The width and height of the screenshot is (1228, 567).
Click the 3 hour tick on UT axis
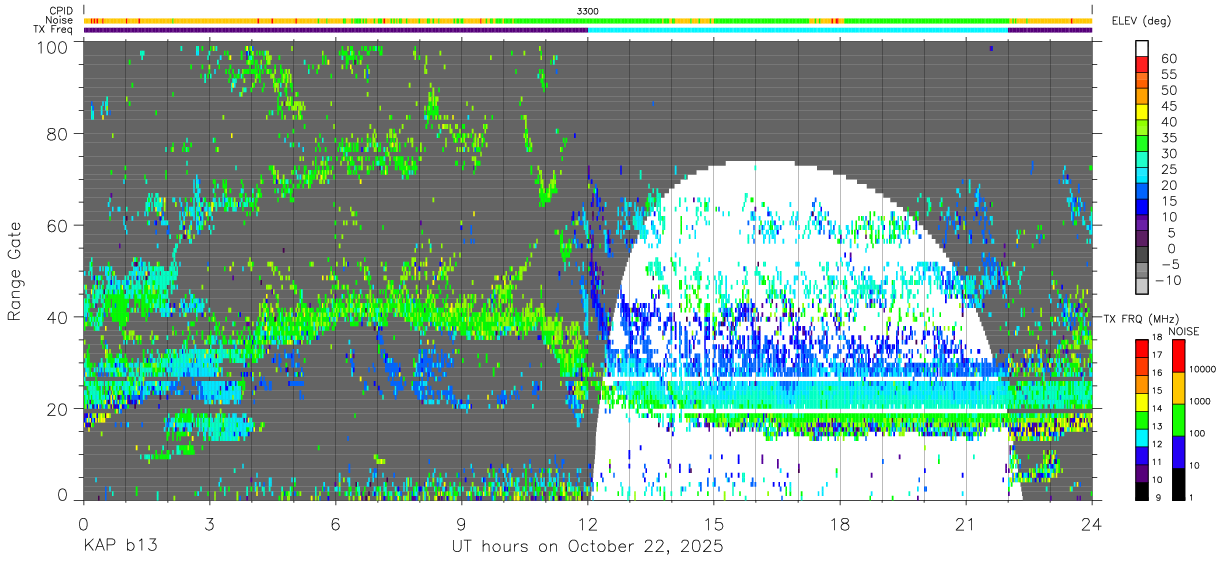(x=209, y=524)
